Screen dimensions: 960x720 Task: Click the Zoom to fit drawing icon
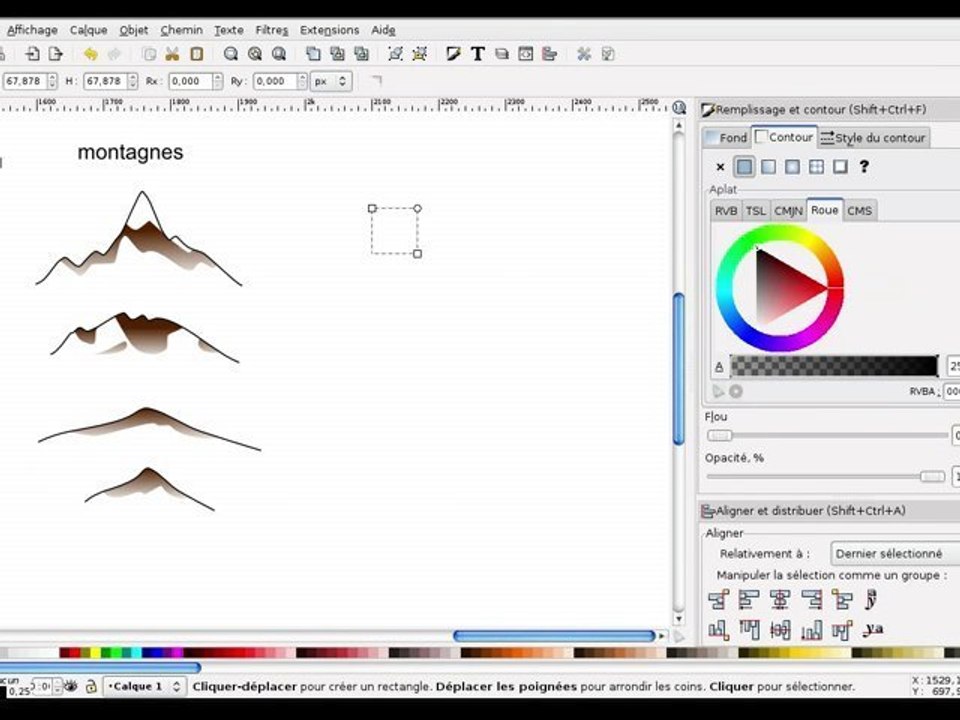click(255, 54)
